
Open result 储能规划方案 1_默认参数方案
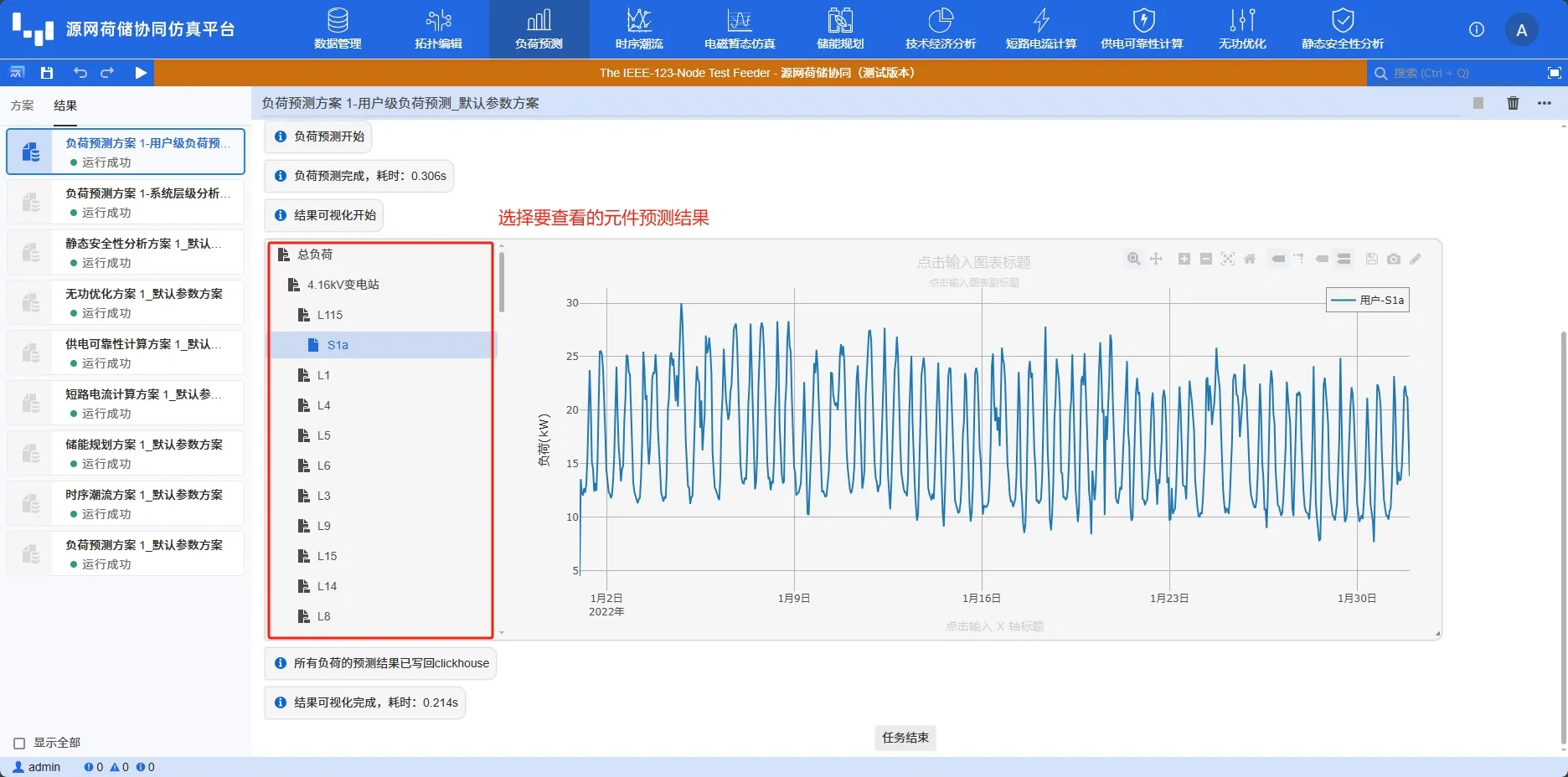click(126, 453)
